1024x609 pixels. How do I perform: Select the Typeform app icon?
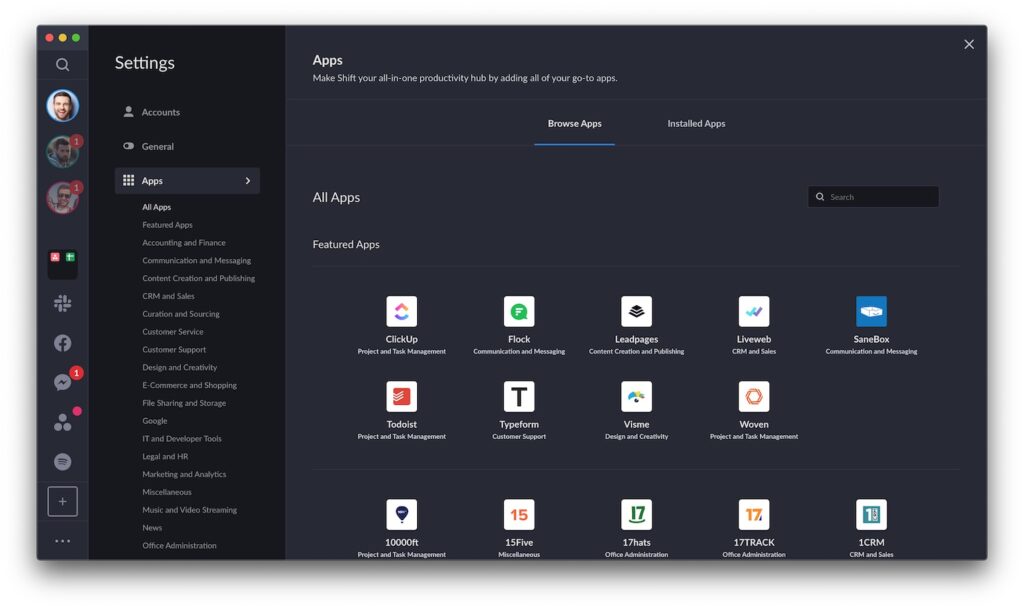click(519, 396)
